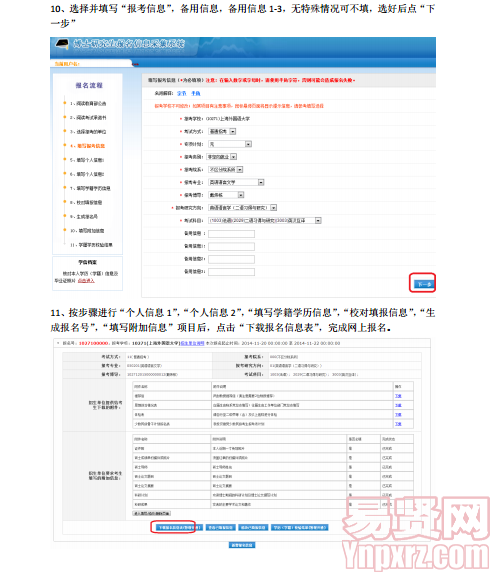
Task: Click the 报考学校 value 上海外国语大学
Action: [x=227, y=119]
